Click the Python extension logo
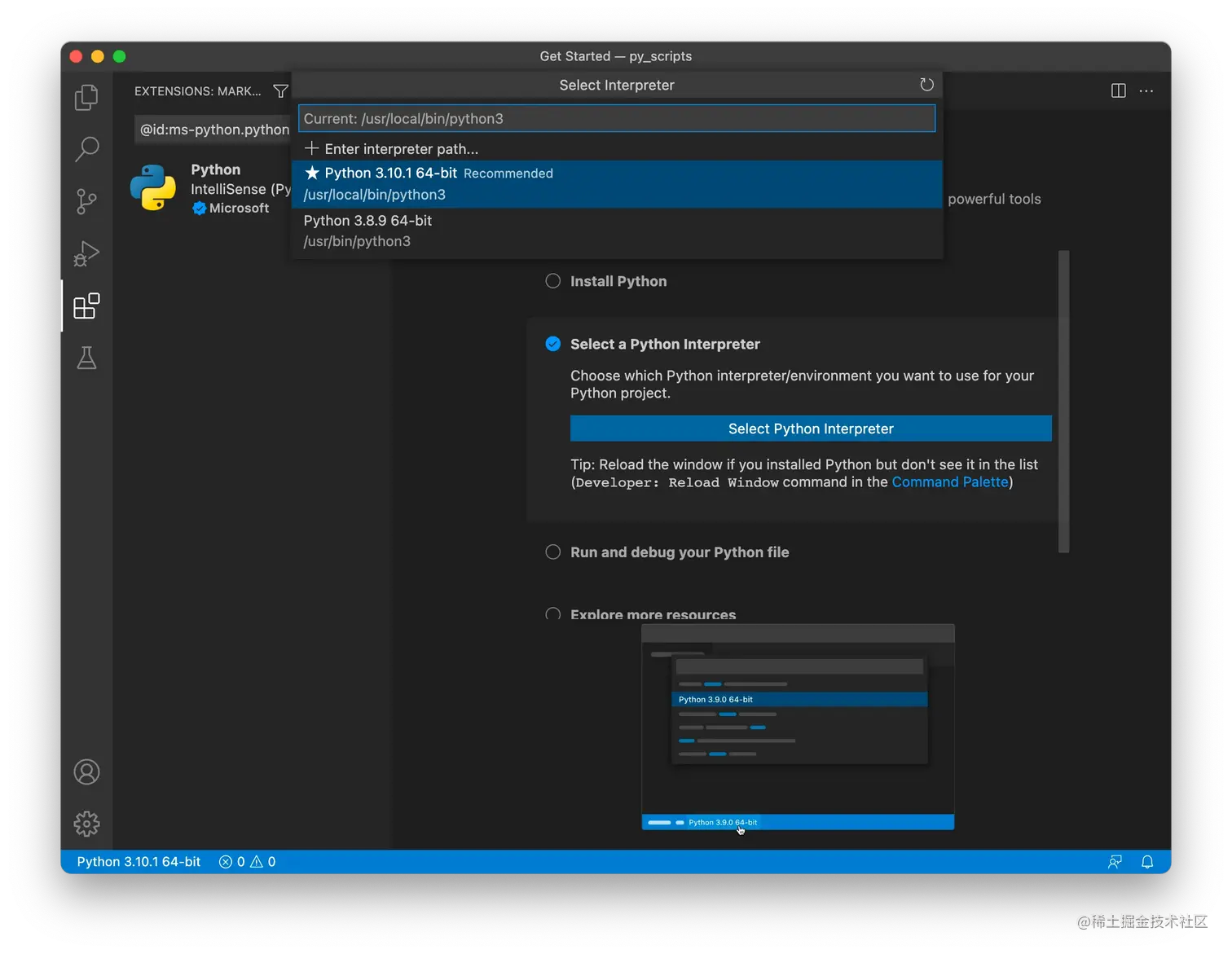Viewport: 1232px width, 954px height. 152,187
